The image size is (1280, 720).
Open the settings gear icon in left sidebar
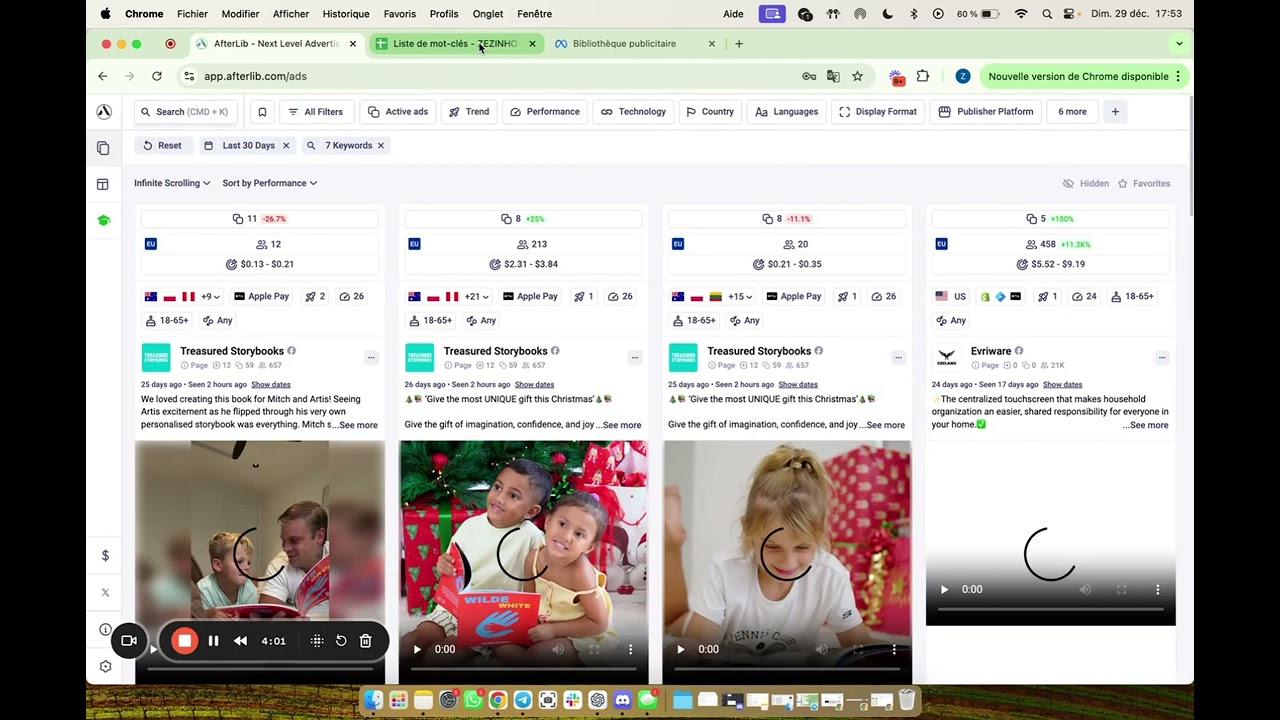(x=105, y=666)
